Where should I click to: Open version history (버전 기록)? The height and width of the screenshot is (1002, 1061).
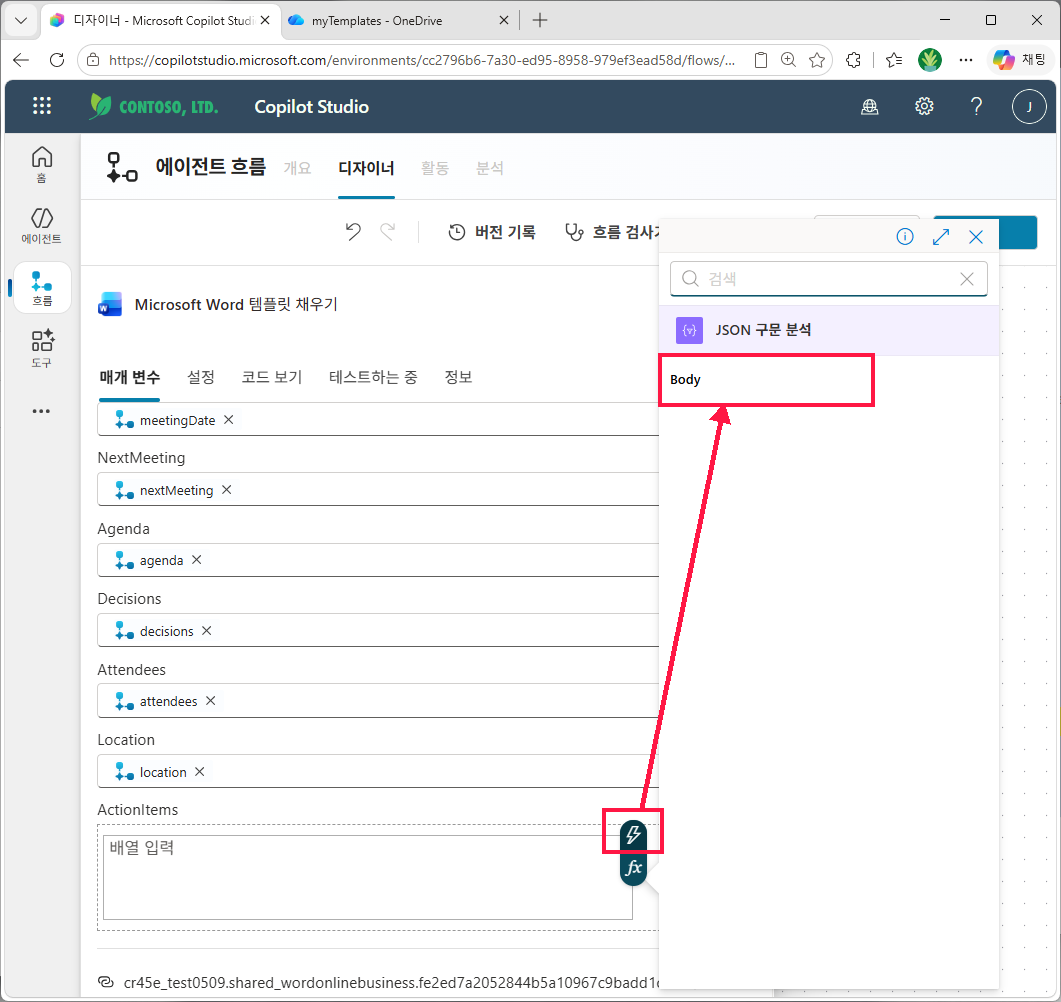coord(491,232)
